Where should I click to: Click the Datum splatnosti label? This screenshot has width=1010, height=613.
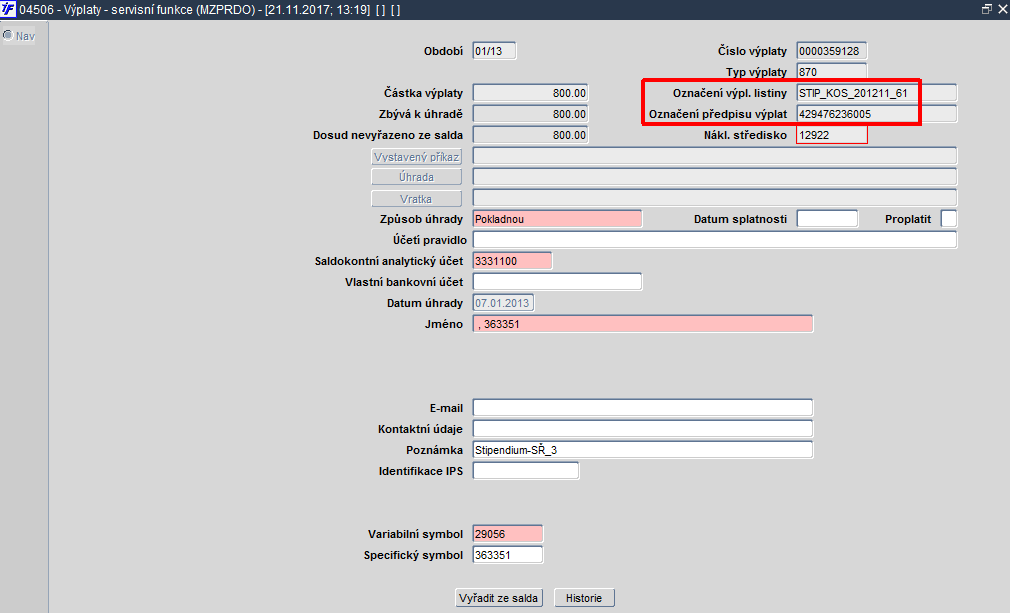click(x=740, y=220)
